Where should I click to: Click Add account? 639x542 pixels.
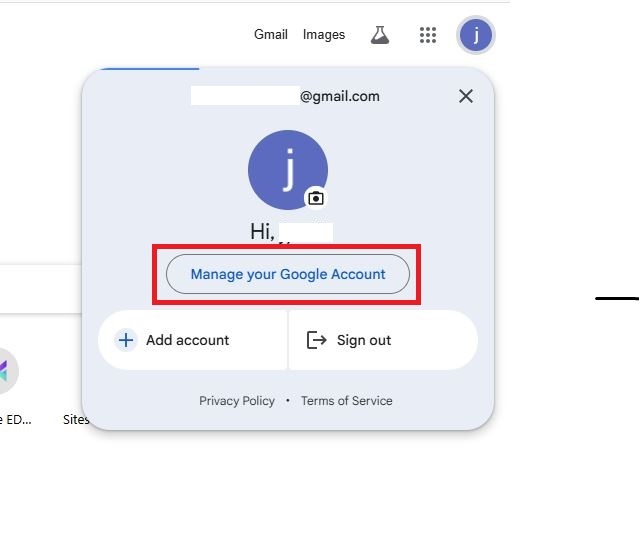point(192,340)
